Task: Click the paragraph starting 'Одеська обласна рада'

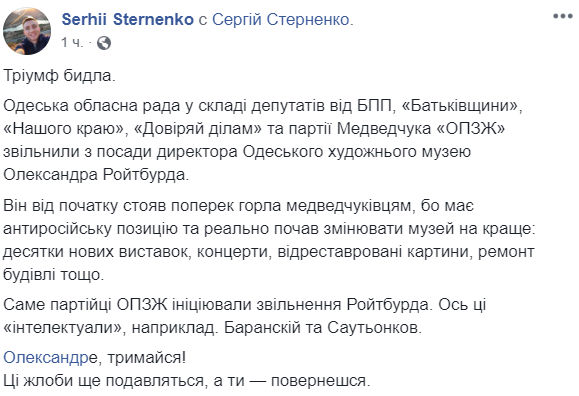Action: 263,140
